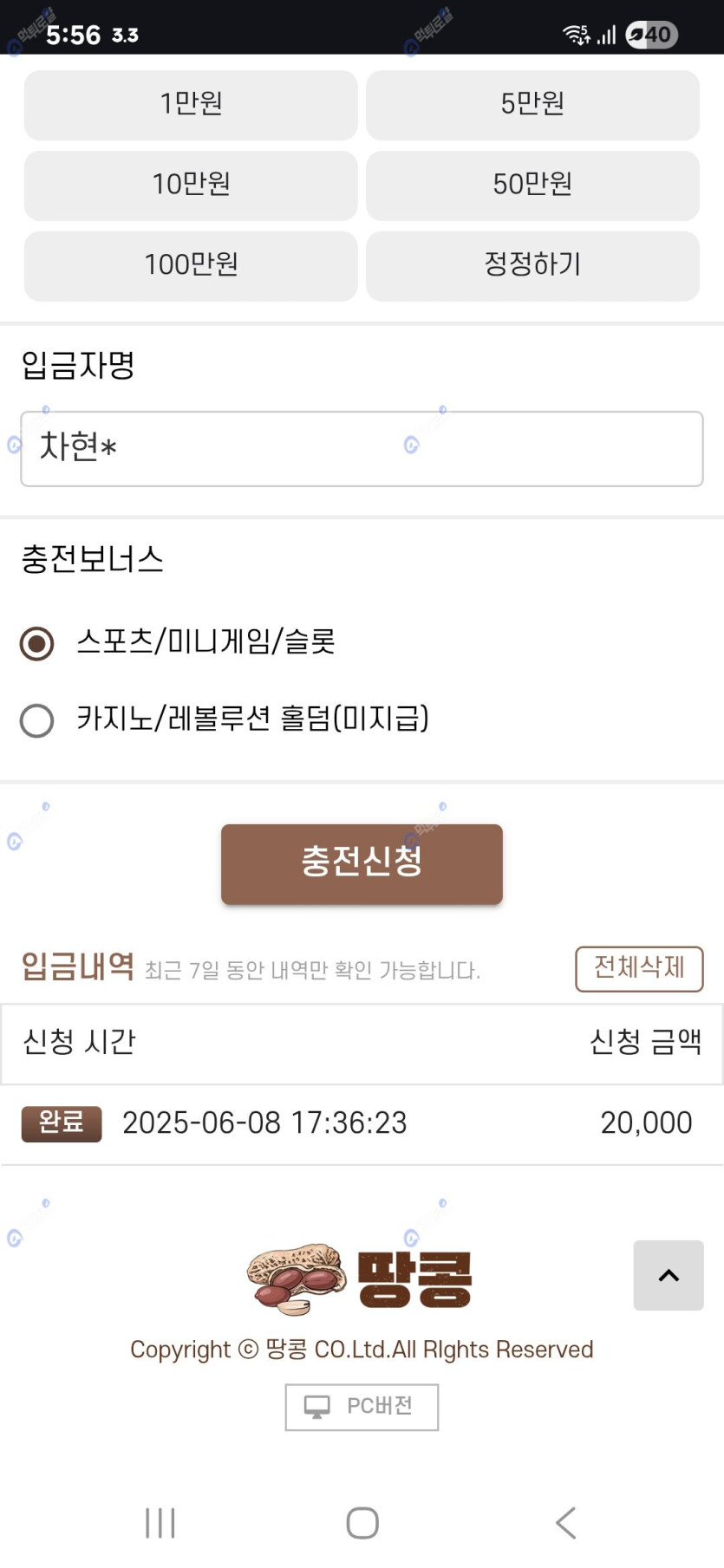The width and height of the screenshot is (724, 1568).
Task: Tap the battery indicator in status bar
Action: click(x=651, y=35)
